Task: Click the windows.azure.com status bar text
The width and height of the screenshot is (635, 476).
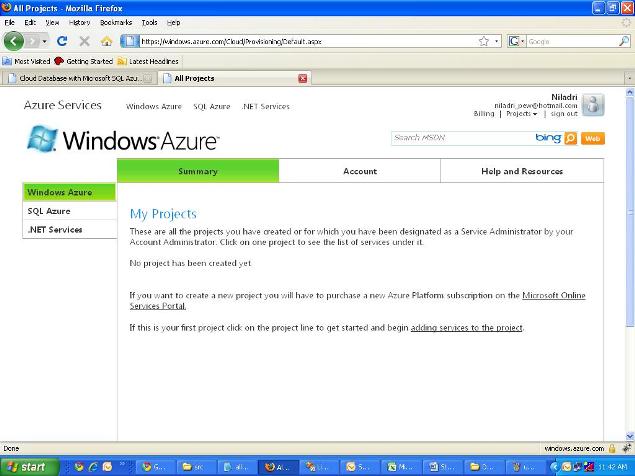Action: click(x=574, y=448)
